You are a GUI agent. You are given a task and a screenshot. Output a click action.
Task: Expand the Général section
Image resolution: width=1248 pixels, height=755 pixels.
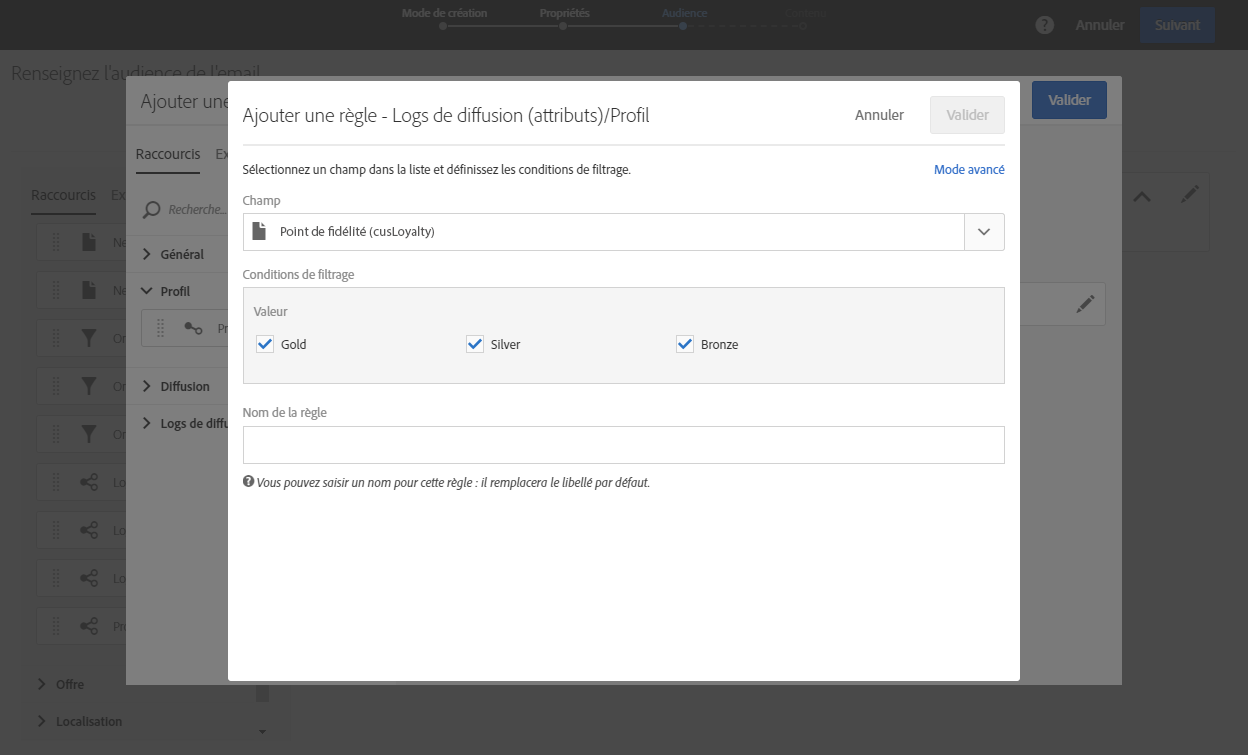[x=148, y=254]
